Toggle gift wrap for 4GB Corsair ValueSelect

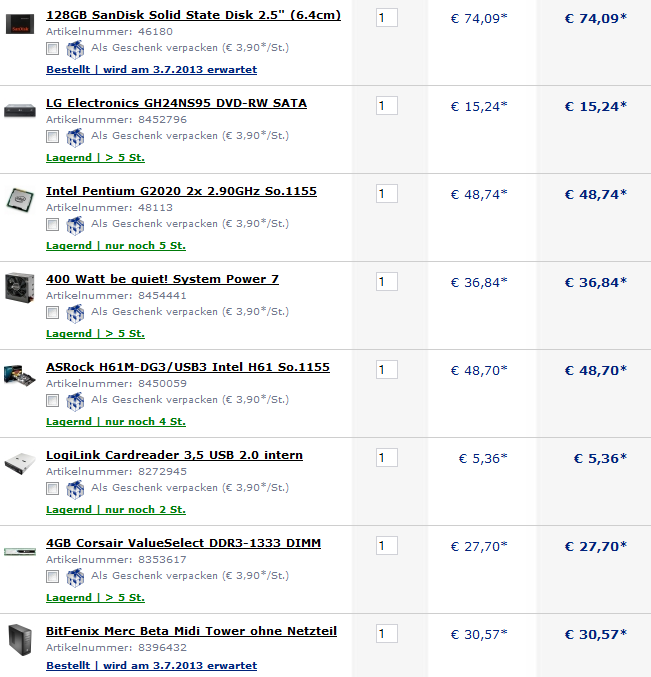(x=53, y=576)
